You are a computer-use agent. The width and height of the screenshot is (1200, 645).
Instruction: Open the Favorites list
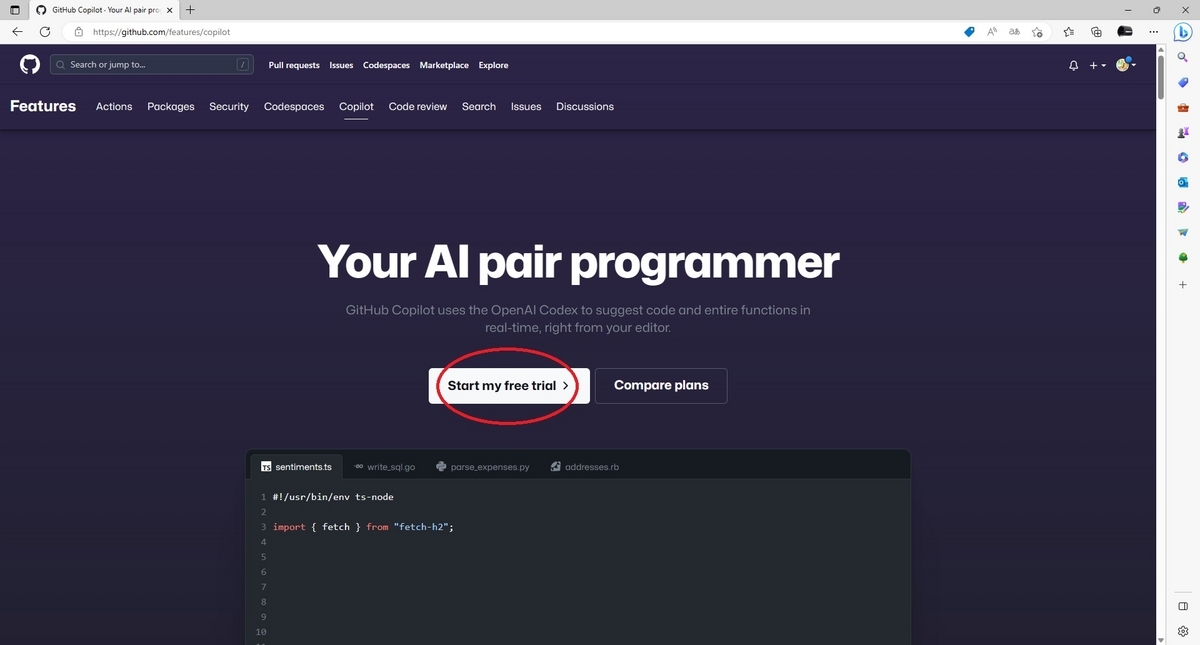(1070, 32)
